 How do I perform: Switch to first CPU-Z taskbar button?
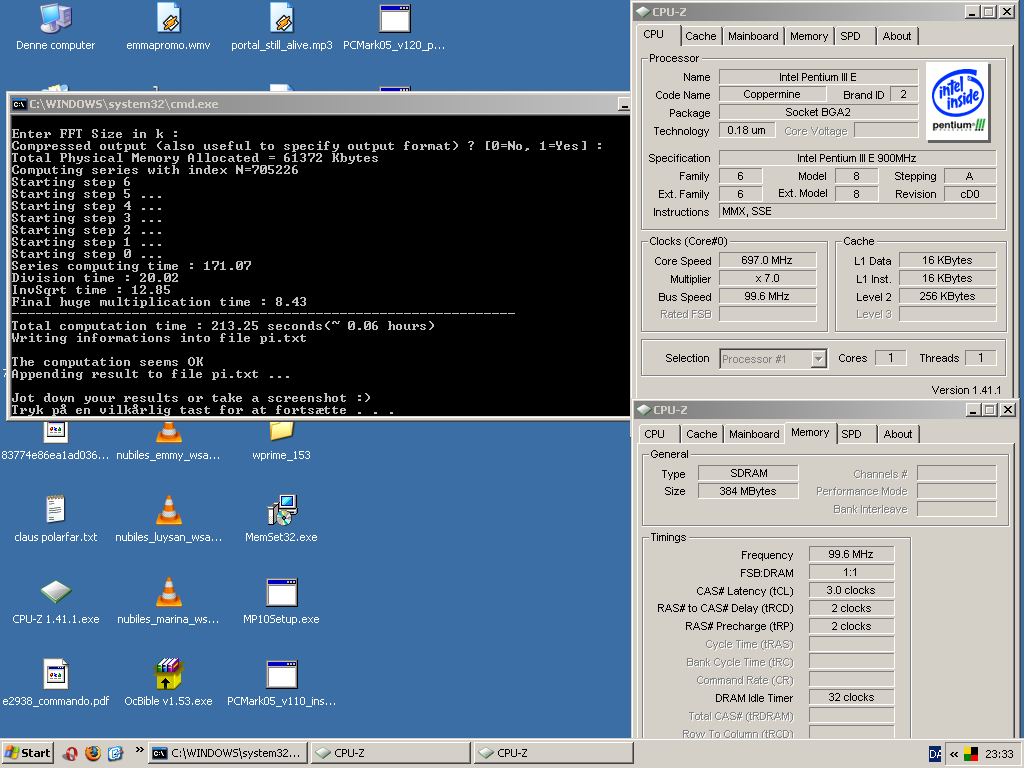click(x=390, y=753)
